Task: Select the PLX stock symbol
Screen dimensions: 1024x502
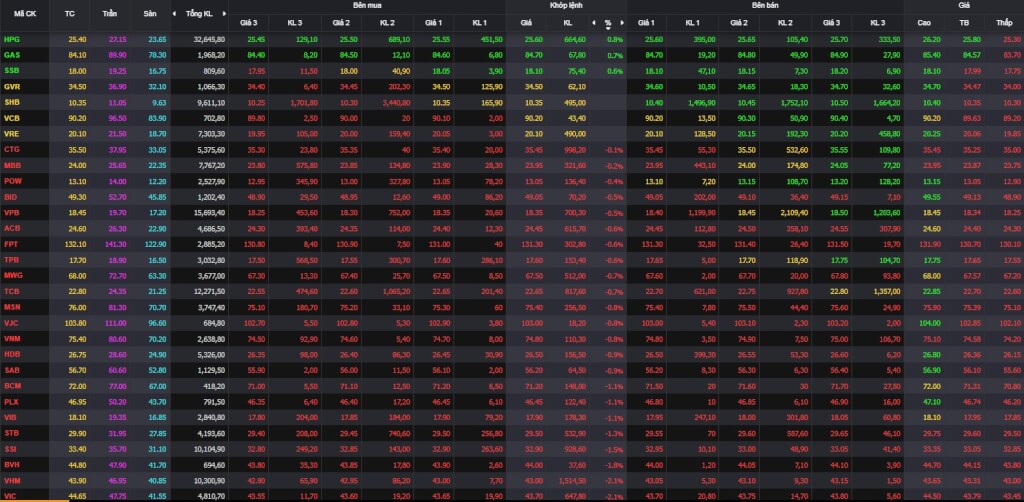Action: pos(12,401)
